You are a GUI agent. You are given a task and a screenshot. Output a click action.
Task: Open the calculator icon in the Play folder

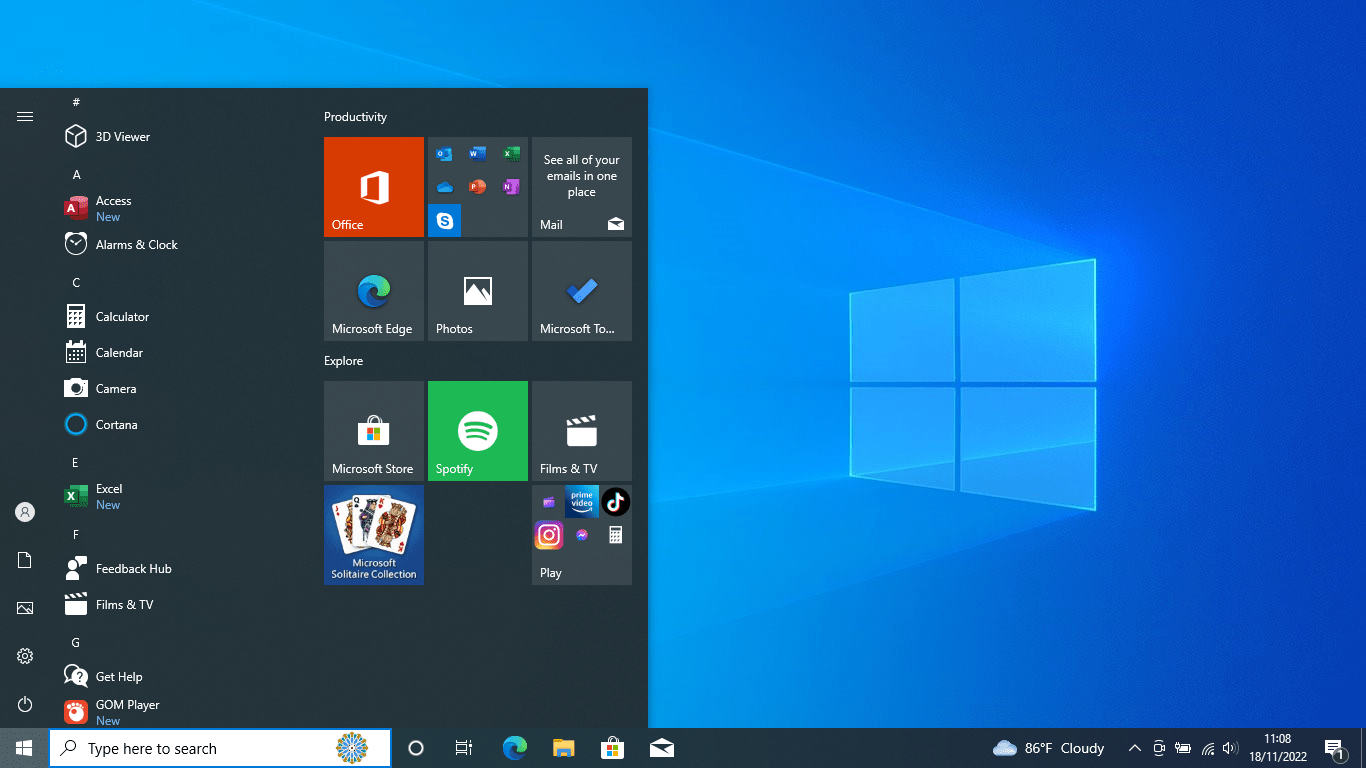coord(615,535)
